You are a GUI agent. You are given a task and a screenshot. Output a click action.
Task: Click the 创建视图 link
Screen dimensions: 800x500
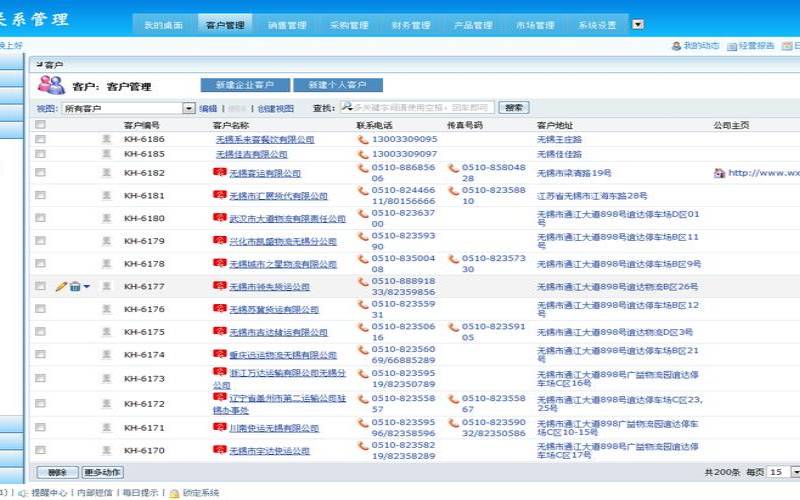click(x=276, y=109)
